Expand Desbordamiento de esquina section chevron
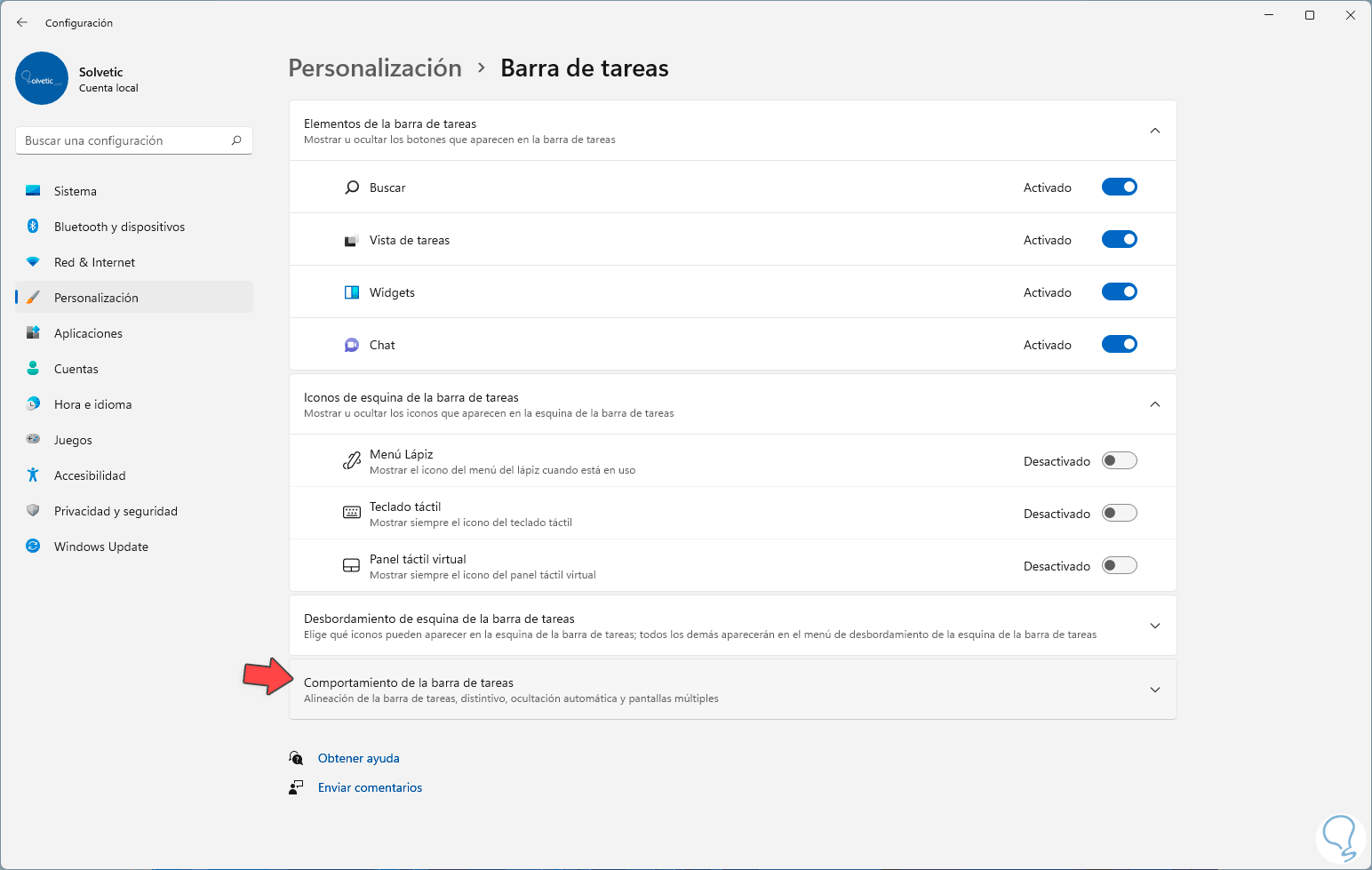Screen dimensions: 1372x870 (x=1154, y=626)
